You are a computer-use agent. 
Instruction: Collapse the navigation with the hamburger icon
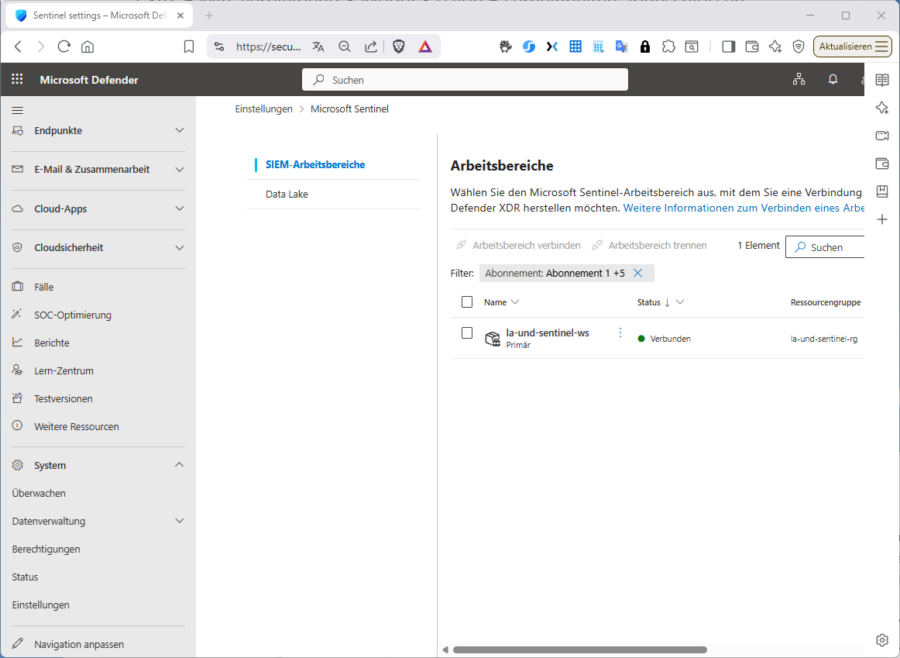[16, 110]
